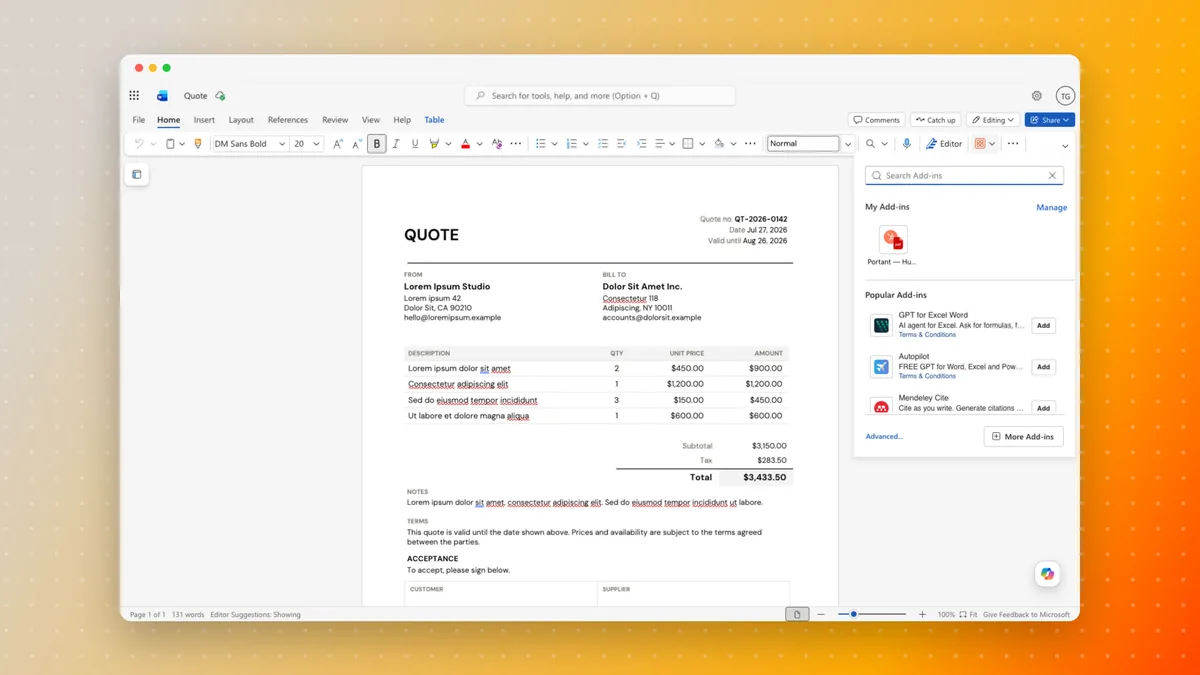Screen dimensions: 1200x675
Task: Open the Add-ins ribbon button
Action: (980, 144)
